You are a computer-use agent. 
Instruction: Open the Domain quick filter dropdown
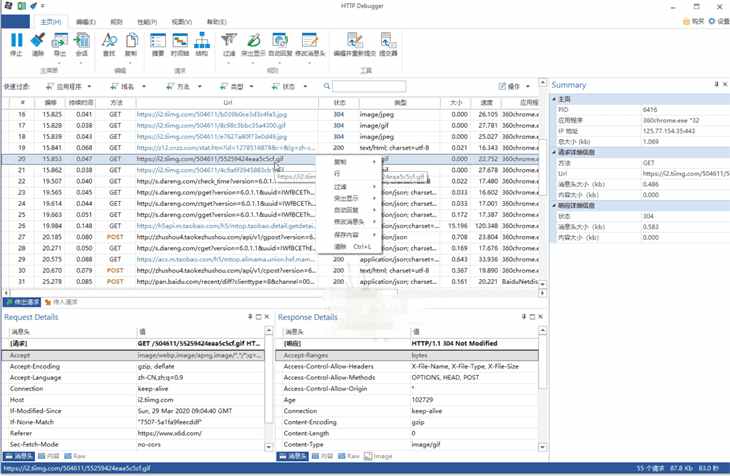[x=128, y=86]
